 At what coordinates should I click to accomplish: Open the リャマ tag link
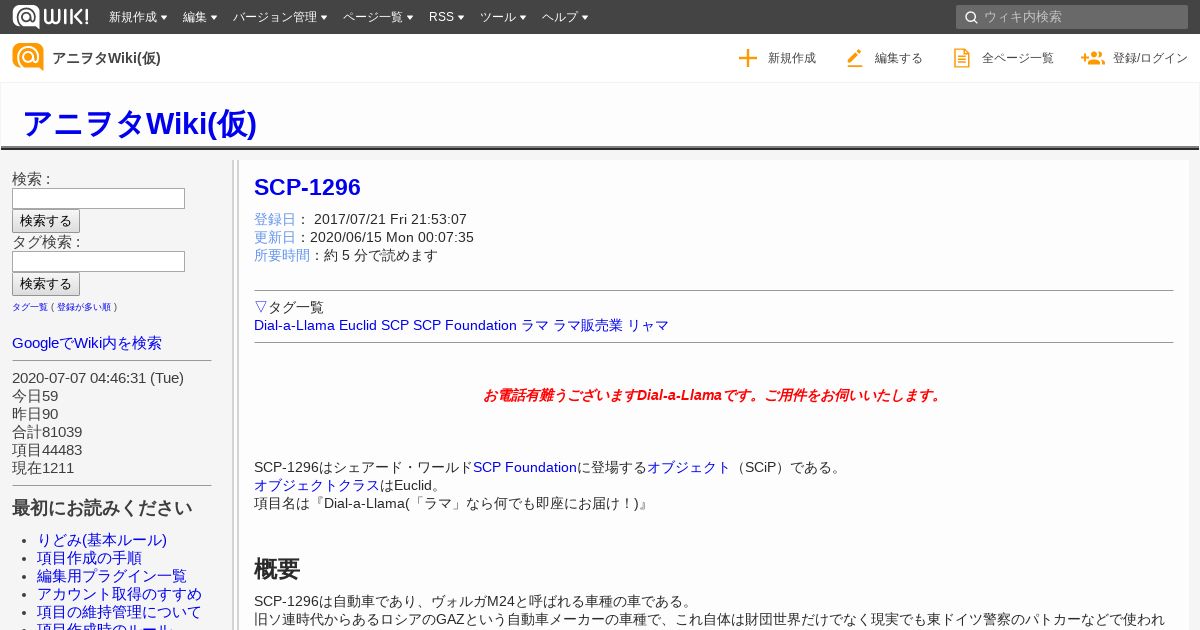coord(648,325)
